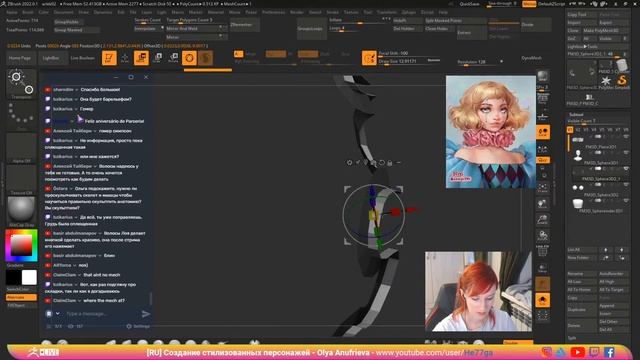Viewport: 640px width, 360px height.
Task: Open chevron dropdown next to chat input icon
Action: (x=58, y=313)
